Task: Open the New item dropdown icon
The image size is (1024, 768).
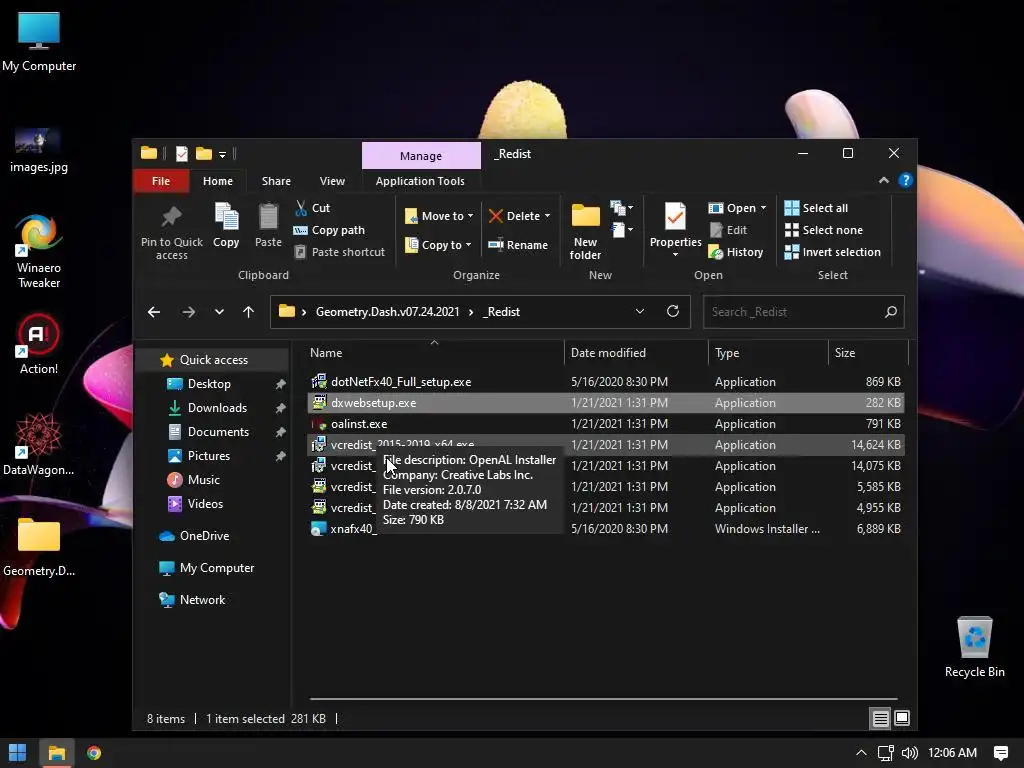Action: tap(621, 208)
